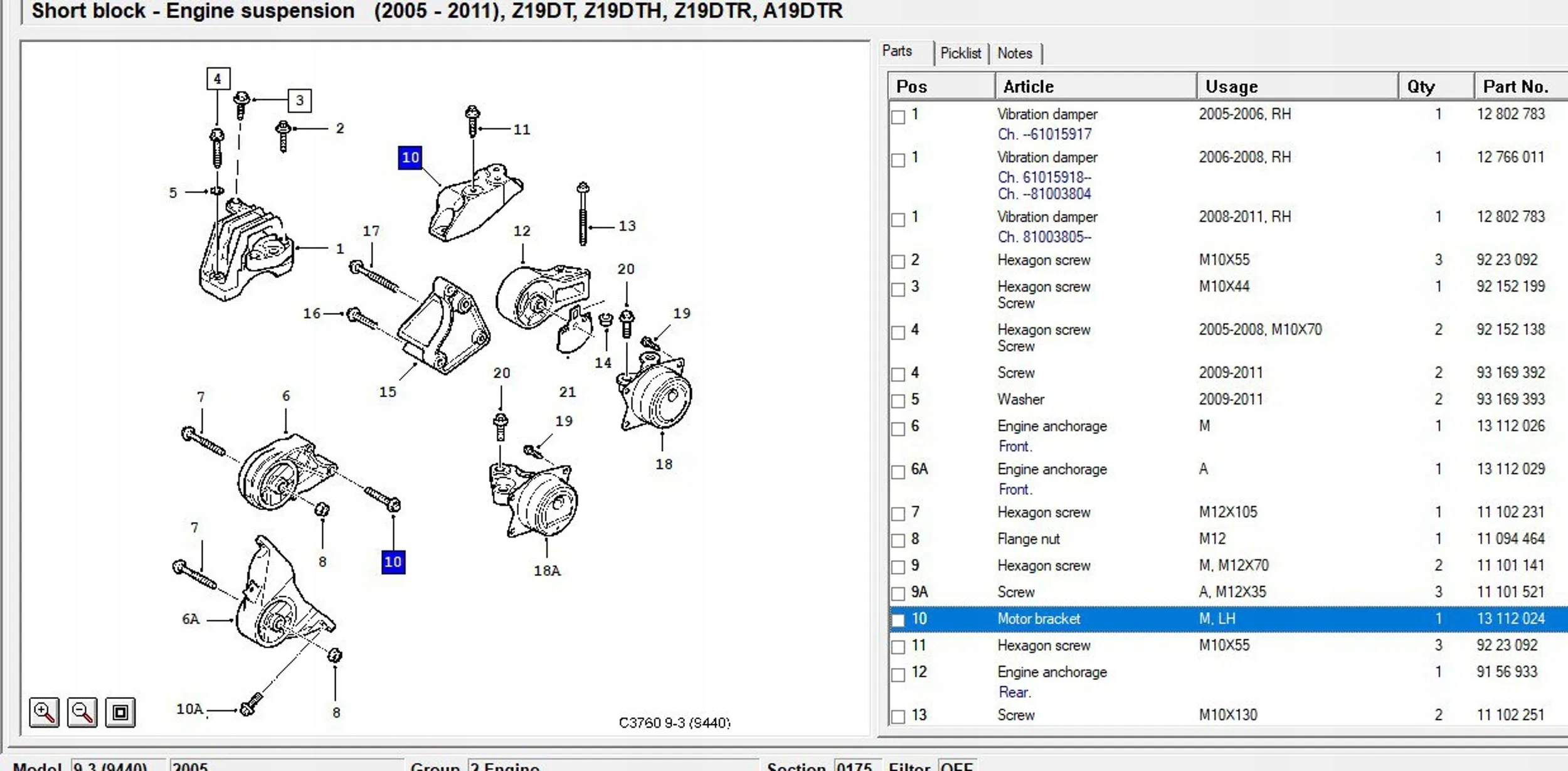The height and width of the screenshot is (771, 1568).
Task: Click blue callout 10 beside motor bracket
Action: tap(410, 157)
